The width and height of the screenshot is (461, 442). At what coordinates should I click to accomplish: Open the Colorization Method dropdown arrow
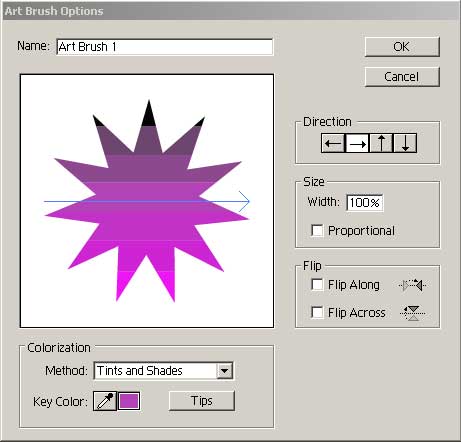[x=224, y=371]
